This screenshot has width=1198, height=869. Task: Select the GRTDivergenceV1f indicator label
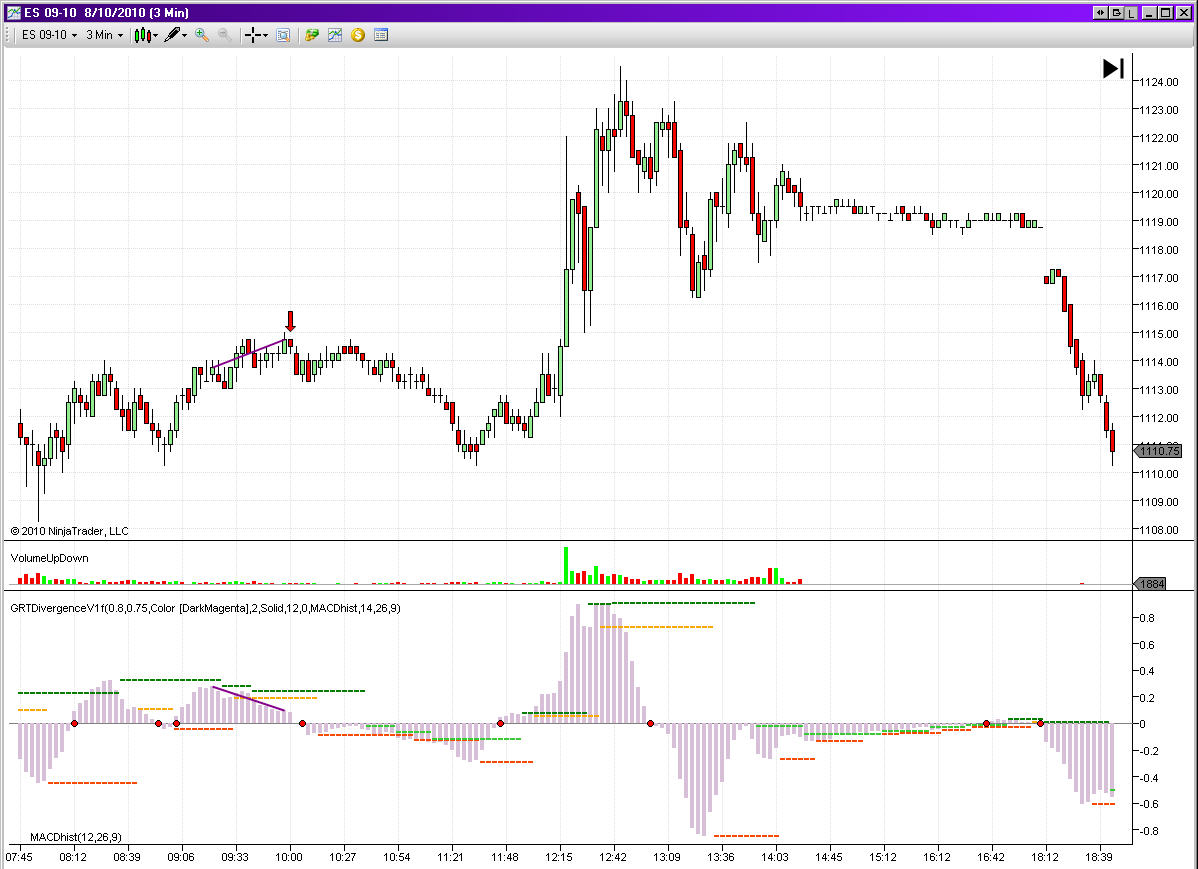206,608
